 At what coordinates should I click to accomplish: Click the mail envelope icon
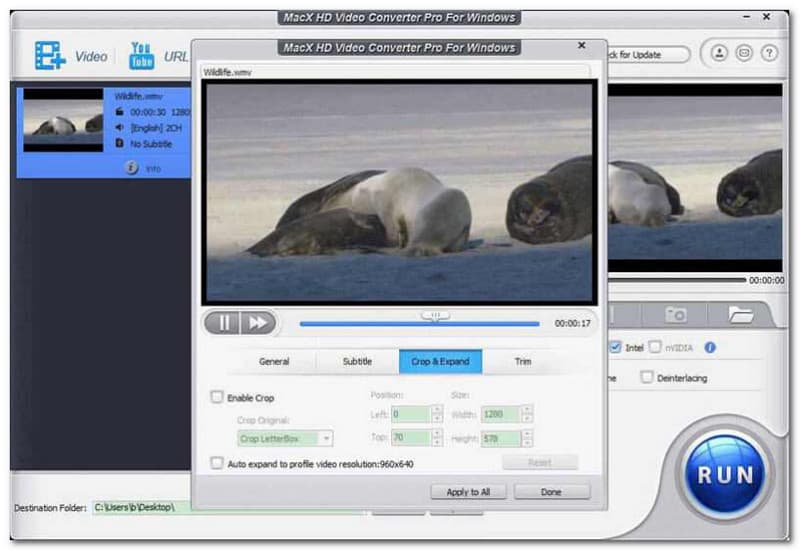point(744,53)
